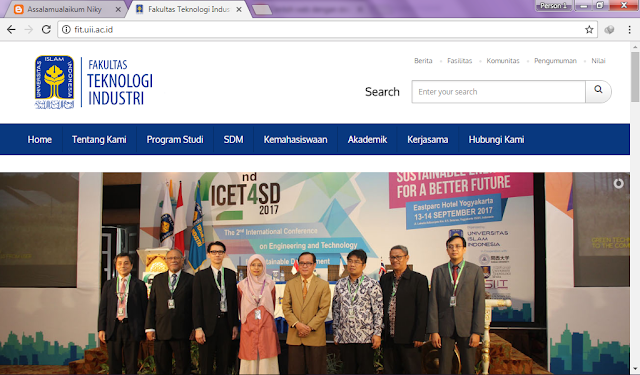Open the Program Studi menu
Screen dimensions: 640x375
click(175, 140)
